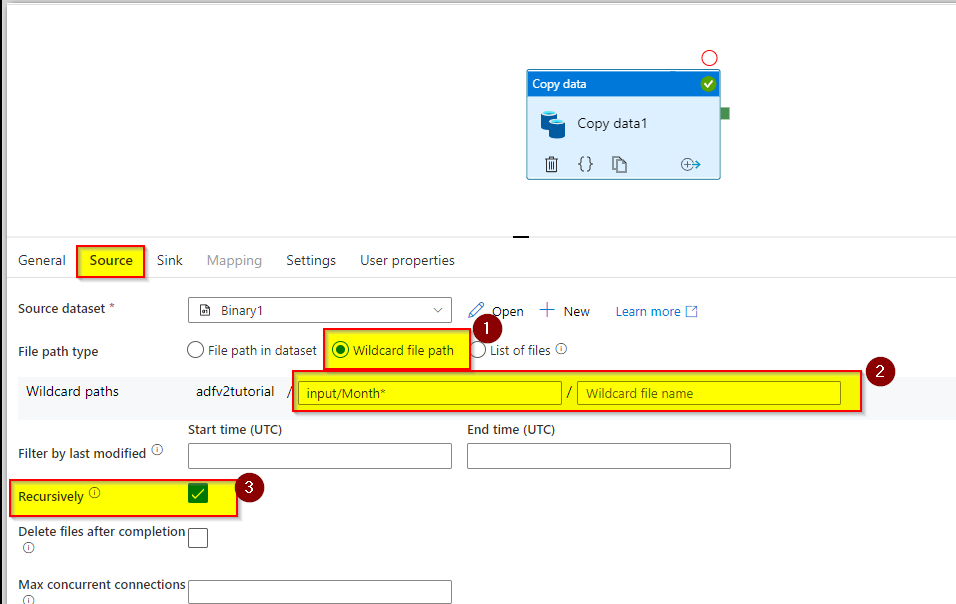
Task: Open the Filter by last modified tooltip
Action: pos(157,449)
